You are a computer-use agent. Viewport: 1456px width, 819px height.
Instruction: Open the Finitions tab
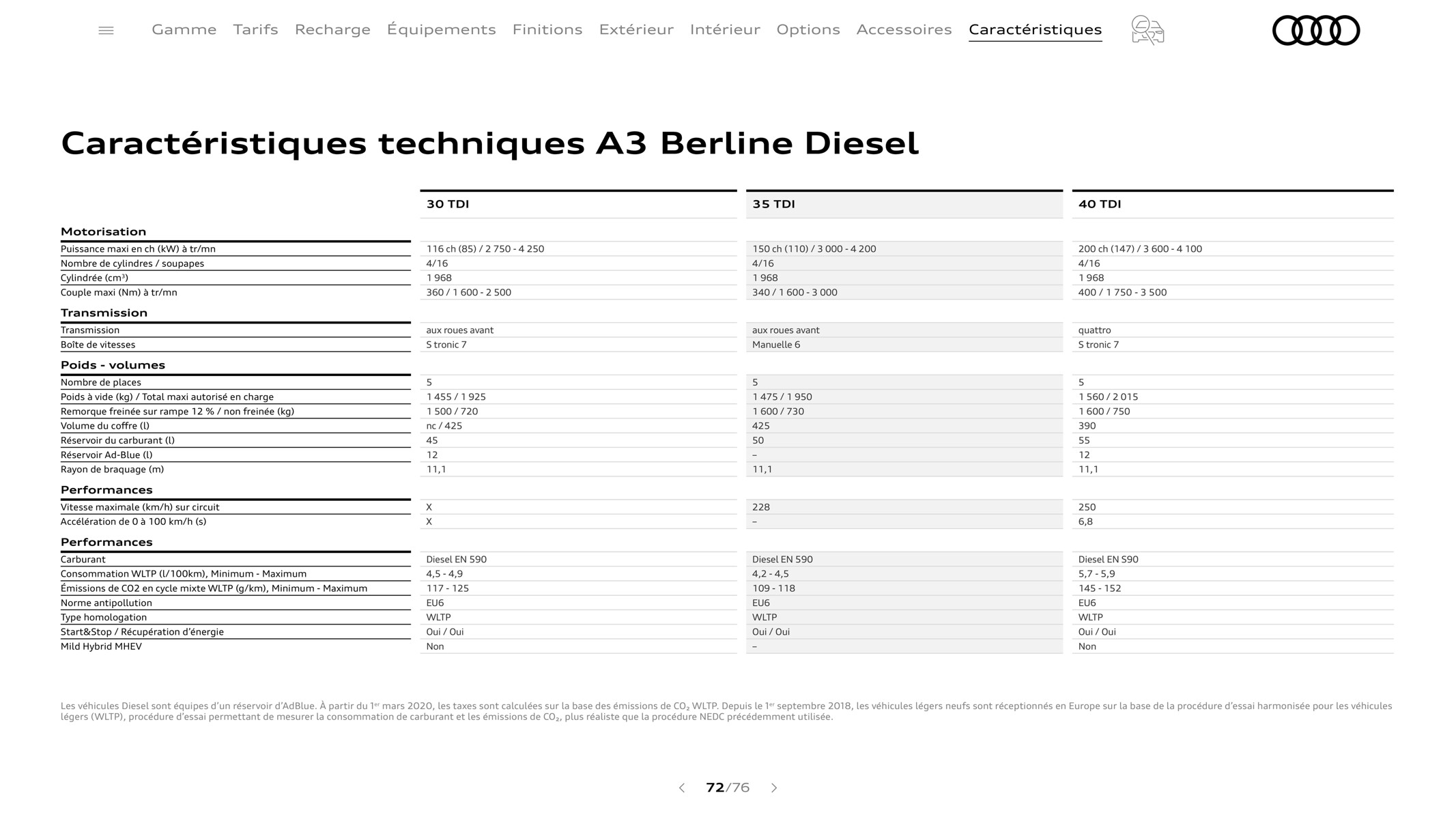pos(547,29)
